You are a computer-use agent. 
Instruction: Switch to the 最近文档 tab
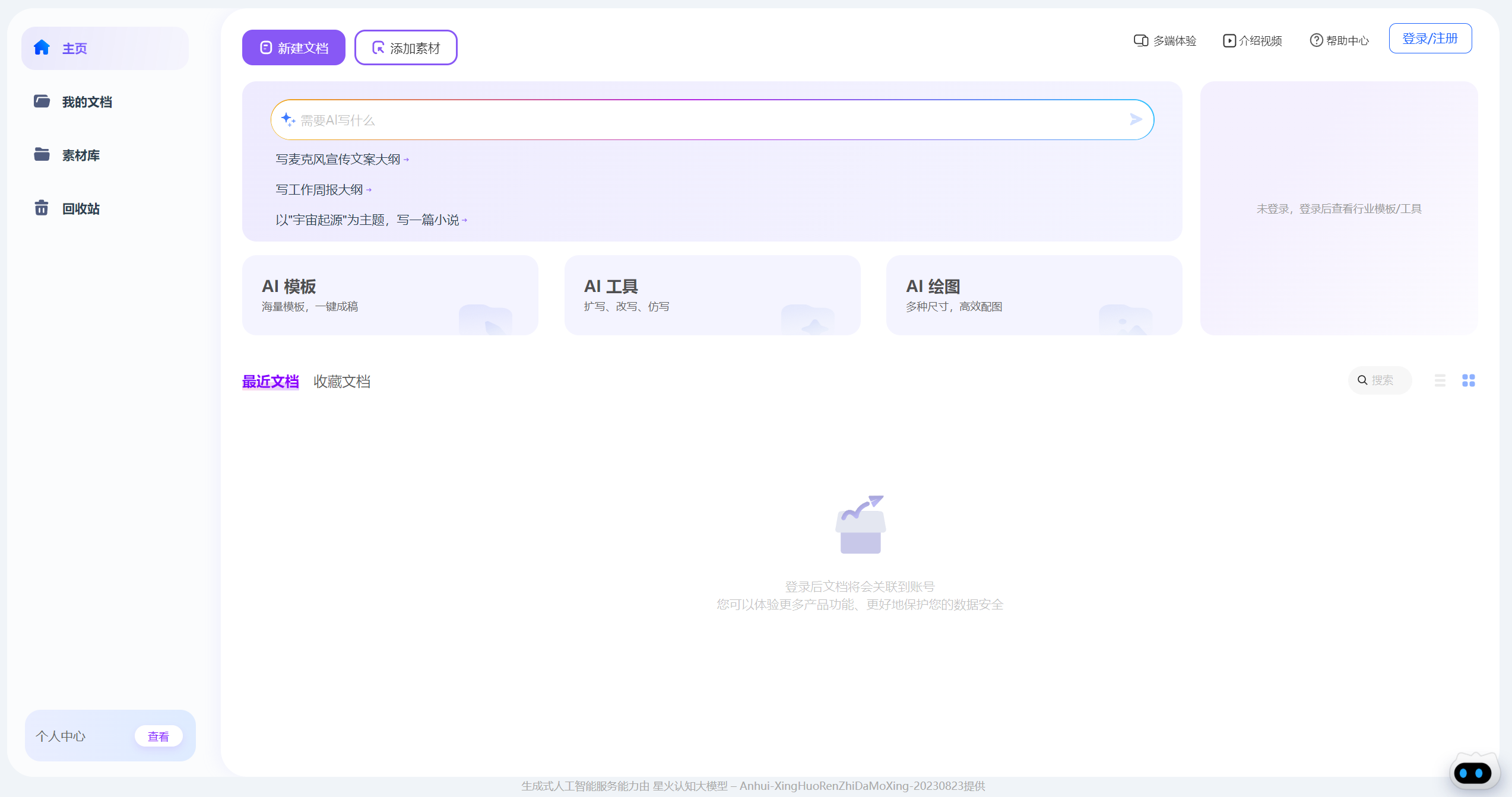(270, 382)
